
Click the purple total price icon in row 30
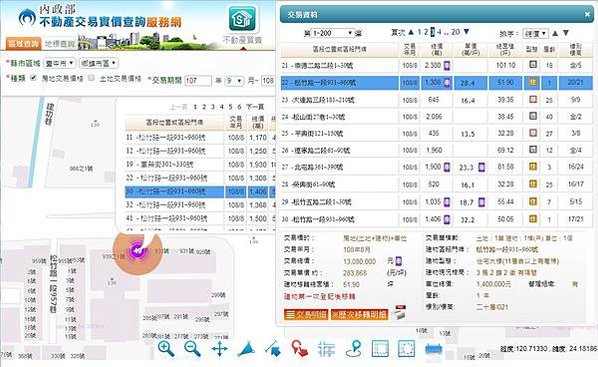tap(447, 219)
